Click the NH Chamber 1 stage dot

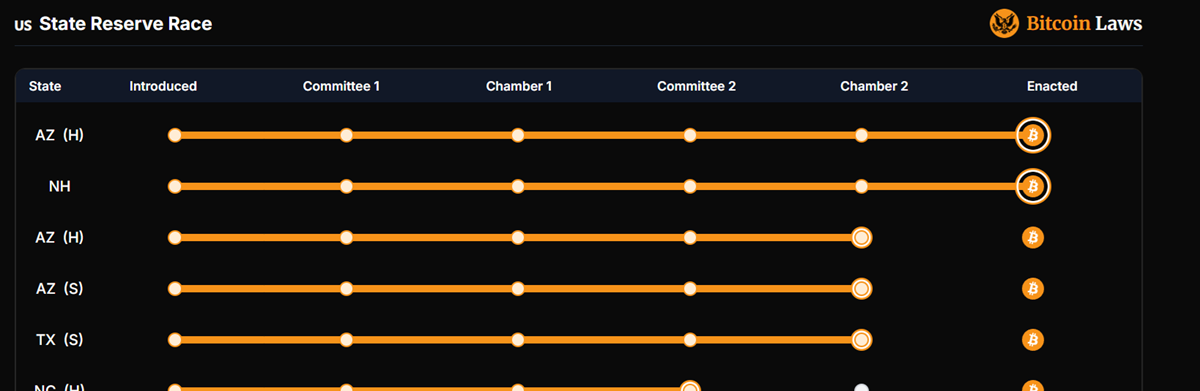pos(518,186)
